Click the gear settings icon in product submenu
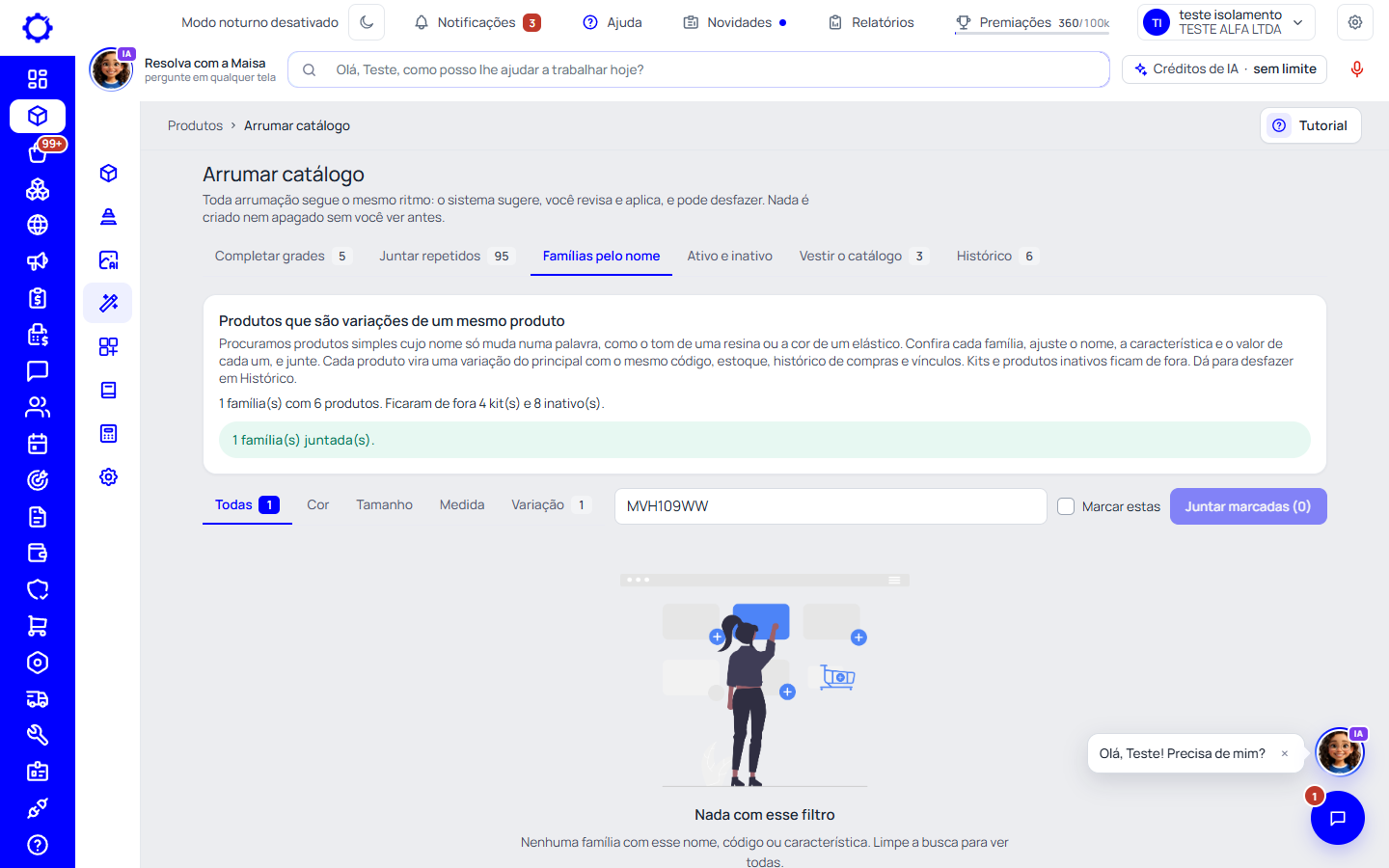 108,476
